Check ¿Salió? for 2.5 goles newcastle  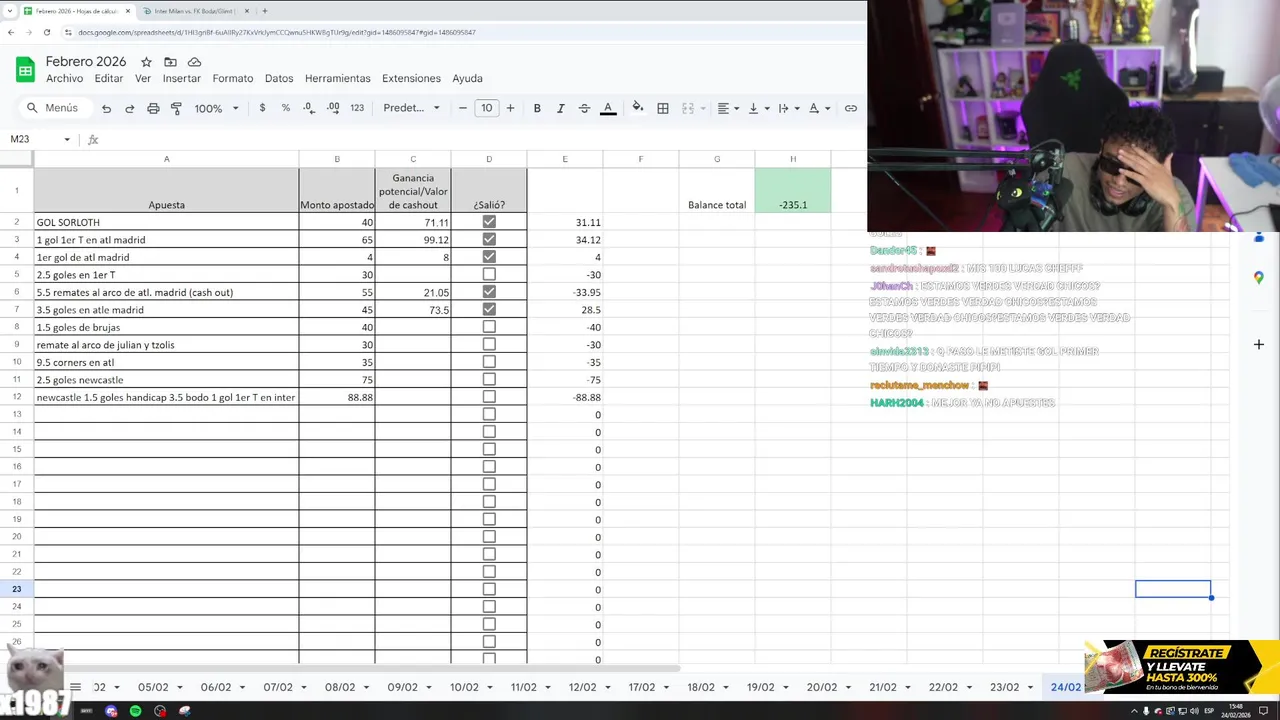(489, 380)
